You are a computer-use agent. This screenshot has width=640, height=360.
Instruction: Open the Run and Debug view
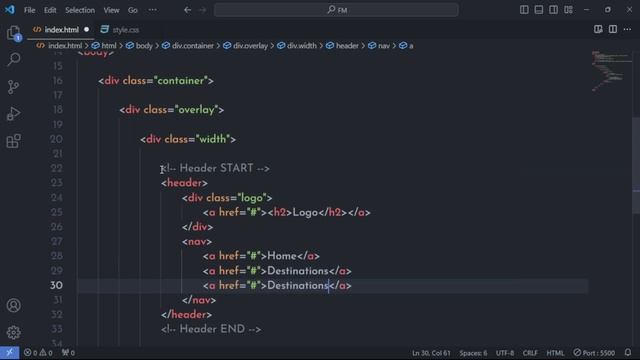tap(13, 114)
